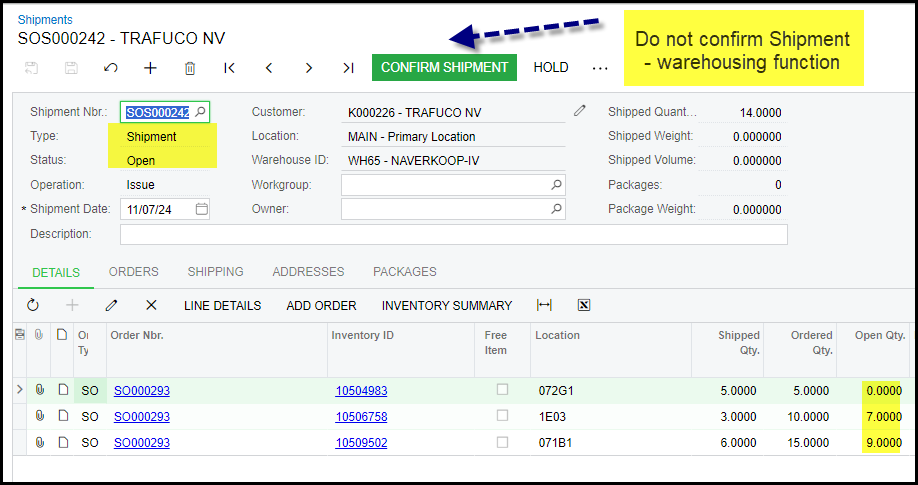This screenshot has height=485, width=918.
Task: Delete the shipment using the trash icon
Action: [x=190, y=68]
